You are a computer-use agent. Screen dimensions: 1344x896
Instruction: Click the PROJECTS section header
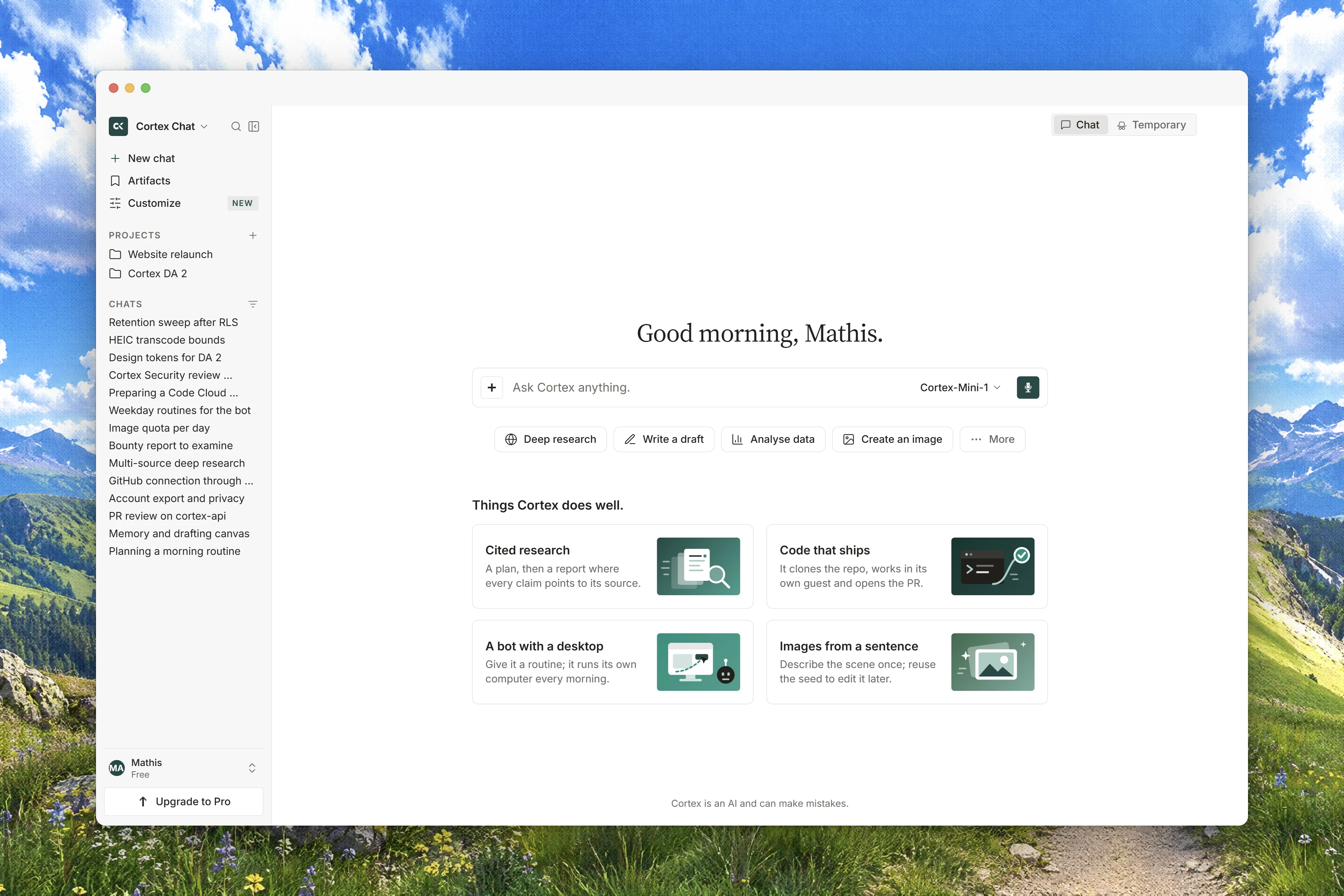pos(135,236)
